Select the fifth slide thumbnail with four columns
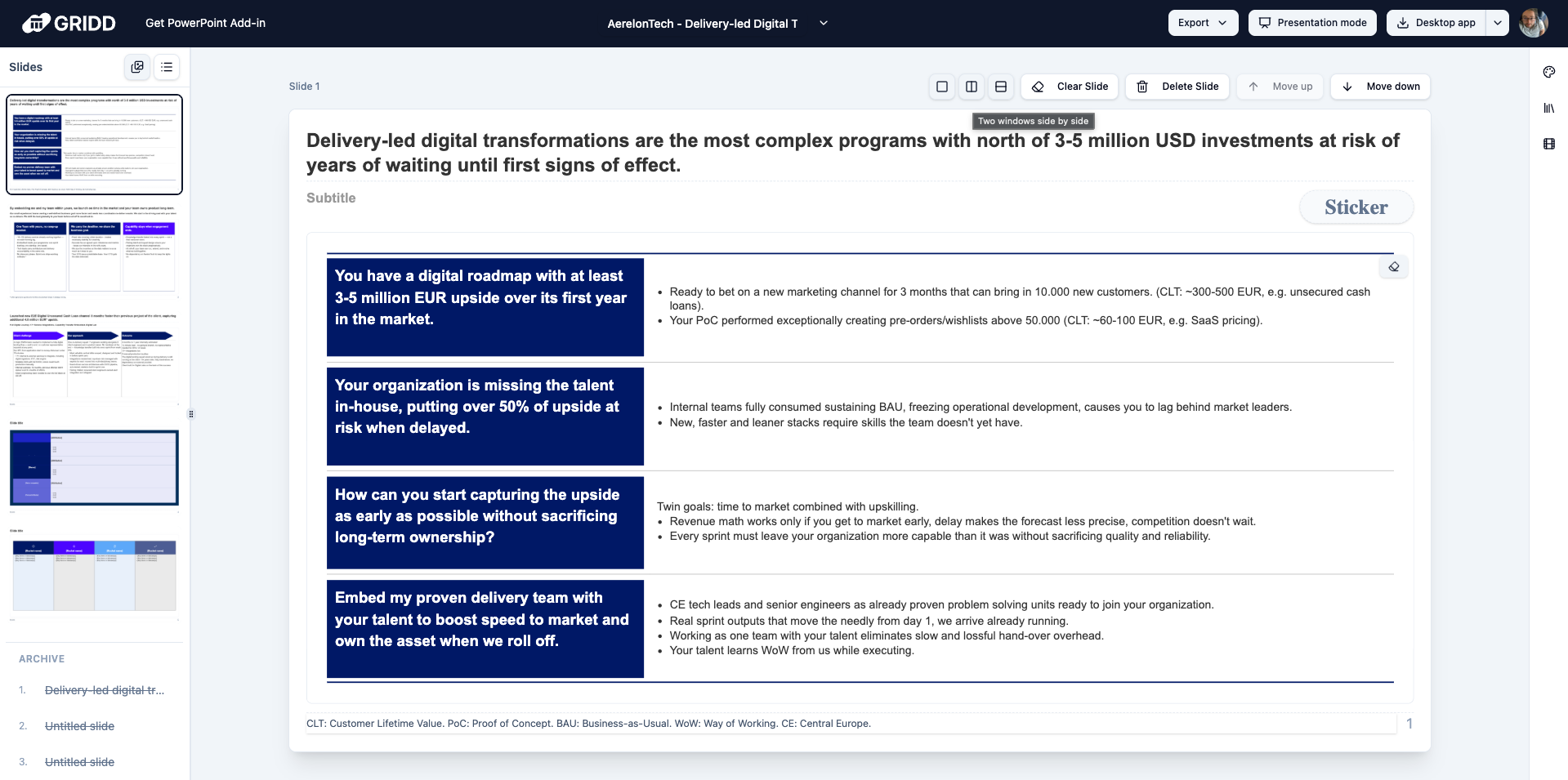The width and height of the screenshot is (1568, 780). coord(95,575)
